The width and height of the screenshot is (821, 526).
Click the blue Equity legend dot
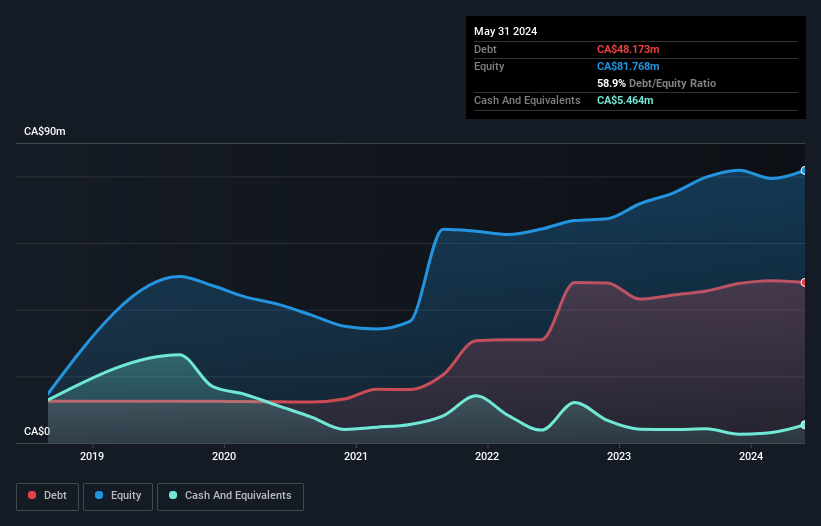click(99, 495)
